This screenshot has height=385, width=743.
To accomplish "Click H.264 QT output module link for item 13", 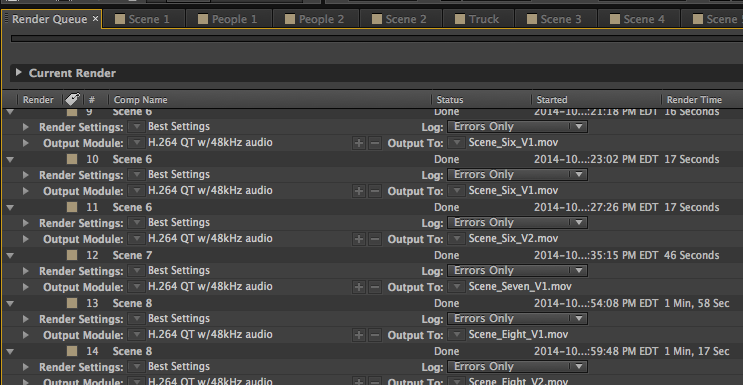I will tap(210, 334).
